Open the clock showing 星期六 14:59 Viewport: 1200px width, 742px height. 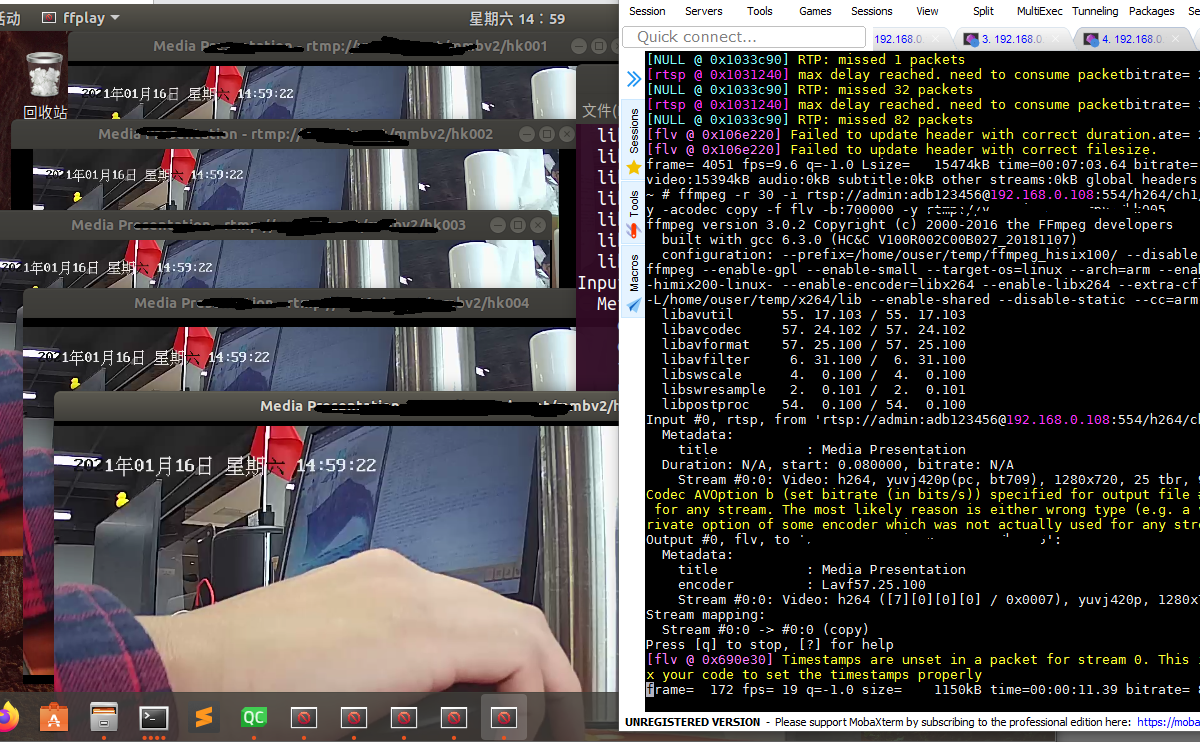pos(517,18)
